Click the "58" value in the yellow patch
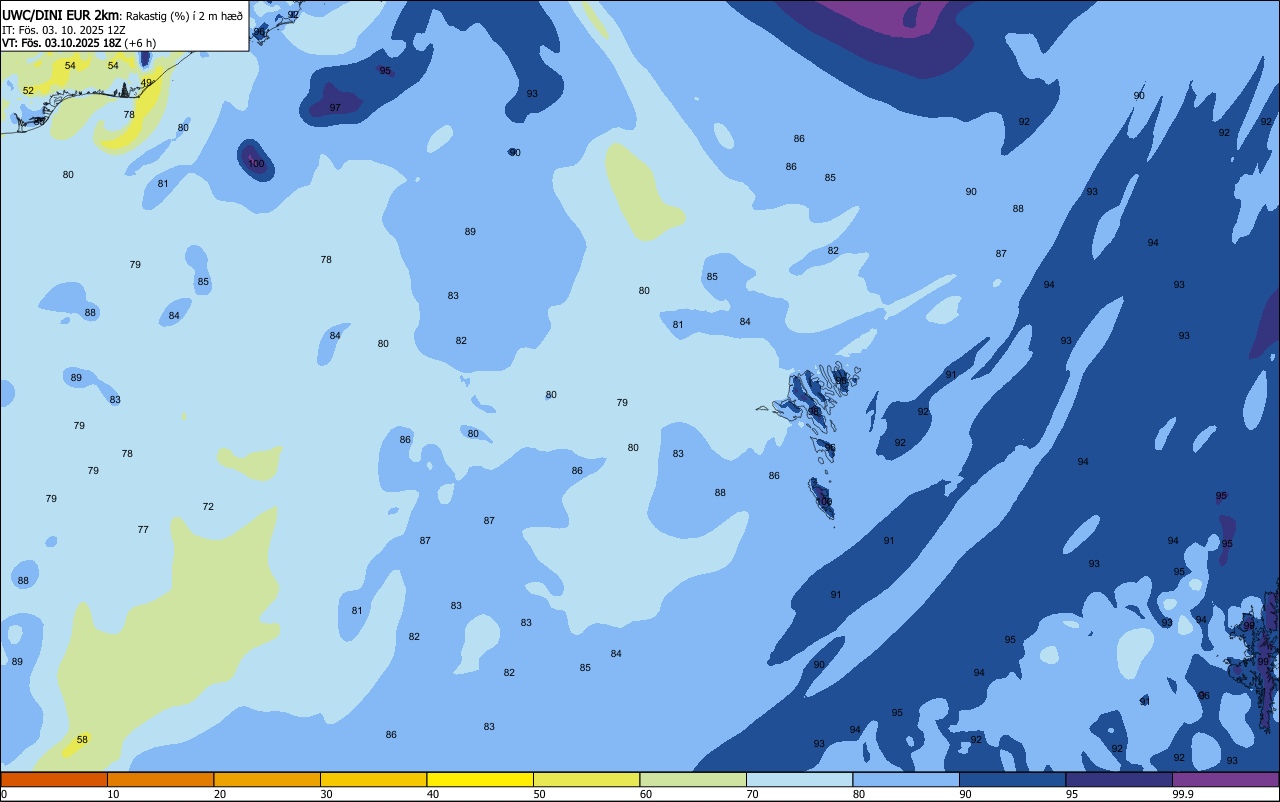 (82, 740)
